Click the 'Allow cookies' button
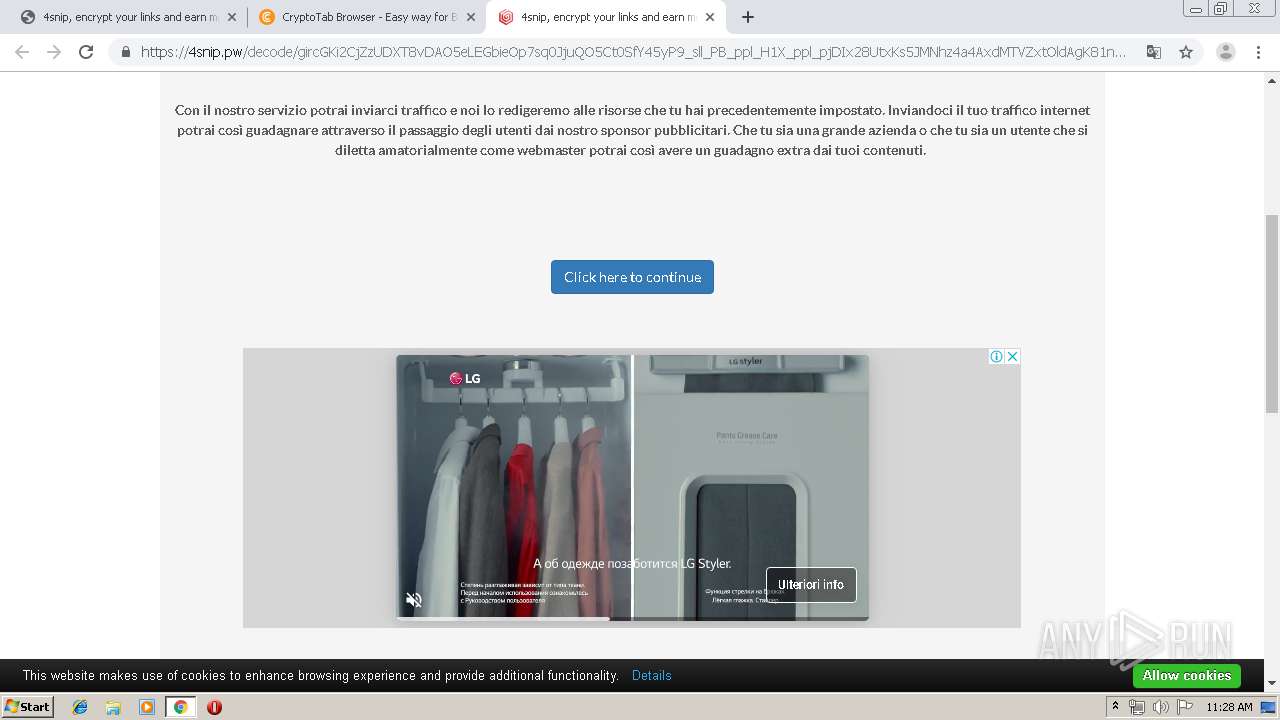The height and width of the screenshot is (720, 1280). (x=1186, y=676)
